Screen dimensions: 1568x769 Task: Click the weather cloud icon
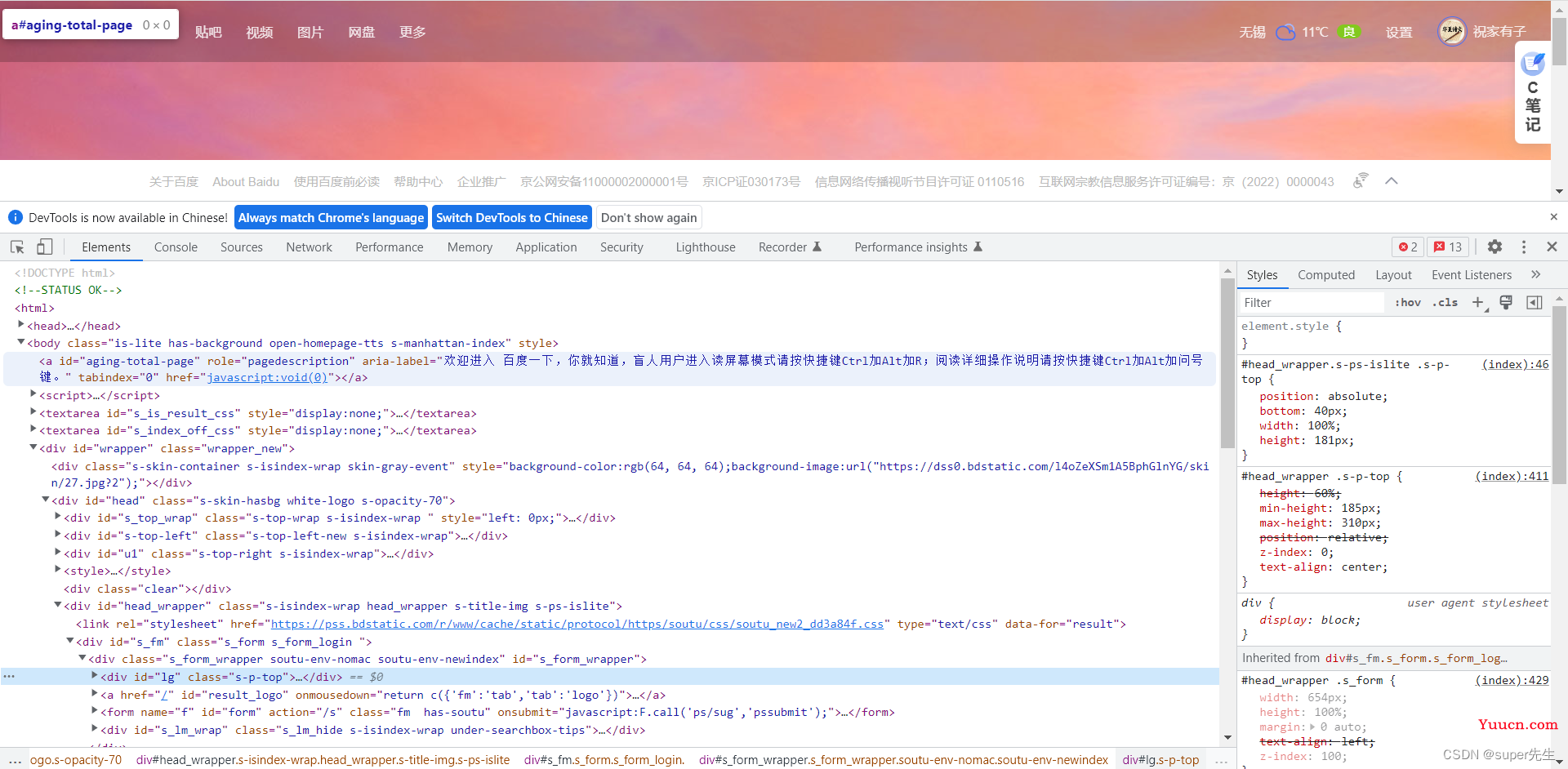(x=1285, y=33)
